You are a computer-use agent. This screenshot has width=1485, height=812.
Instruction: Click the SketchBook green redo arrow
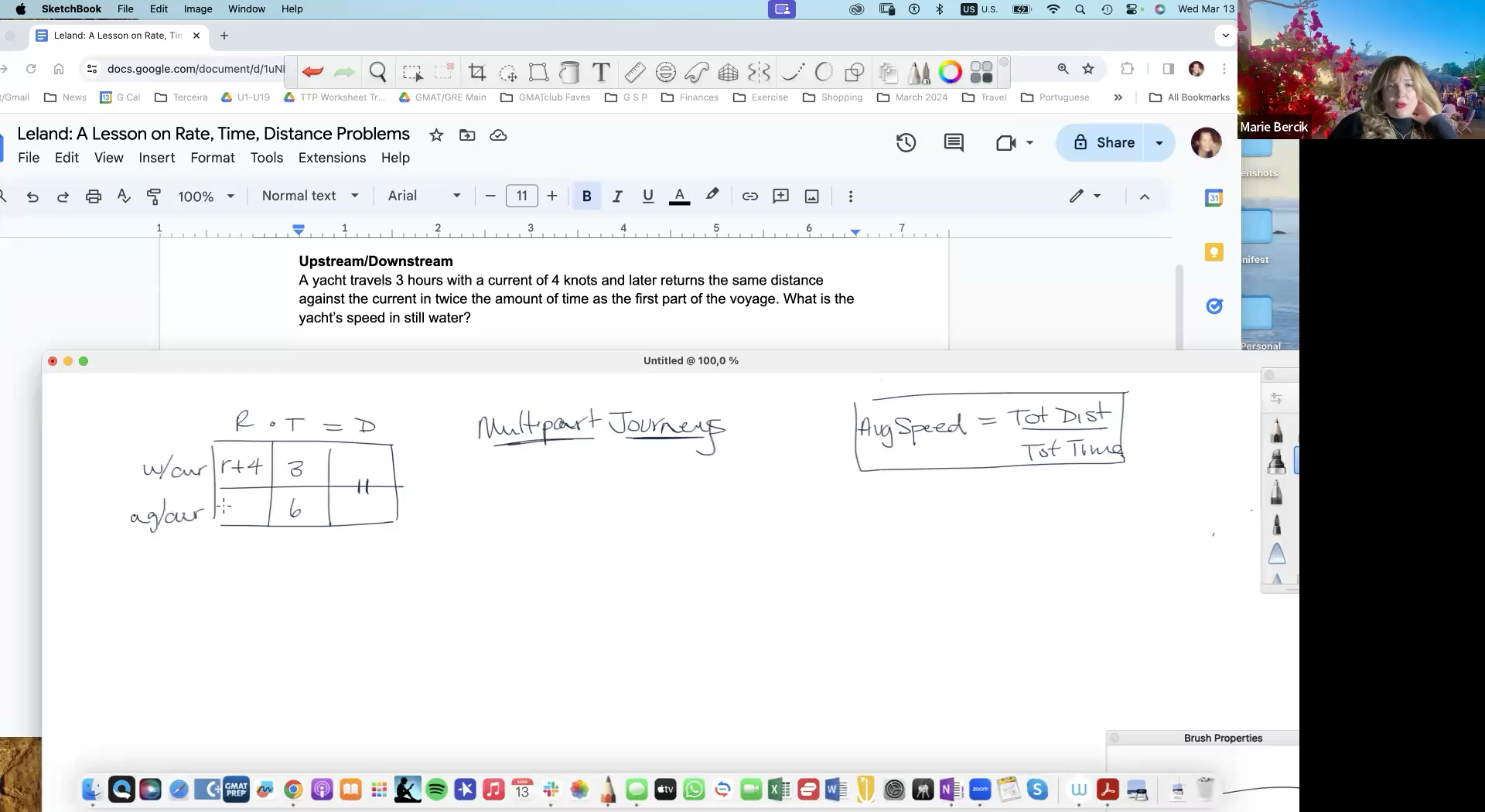pos(344,72)
